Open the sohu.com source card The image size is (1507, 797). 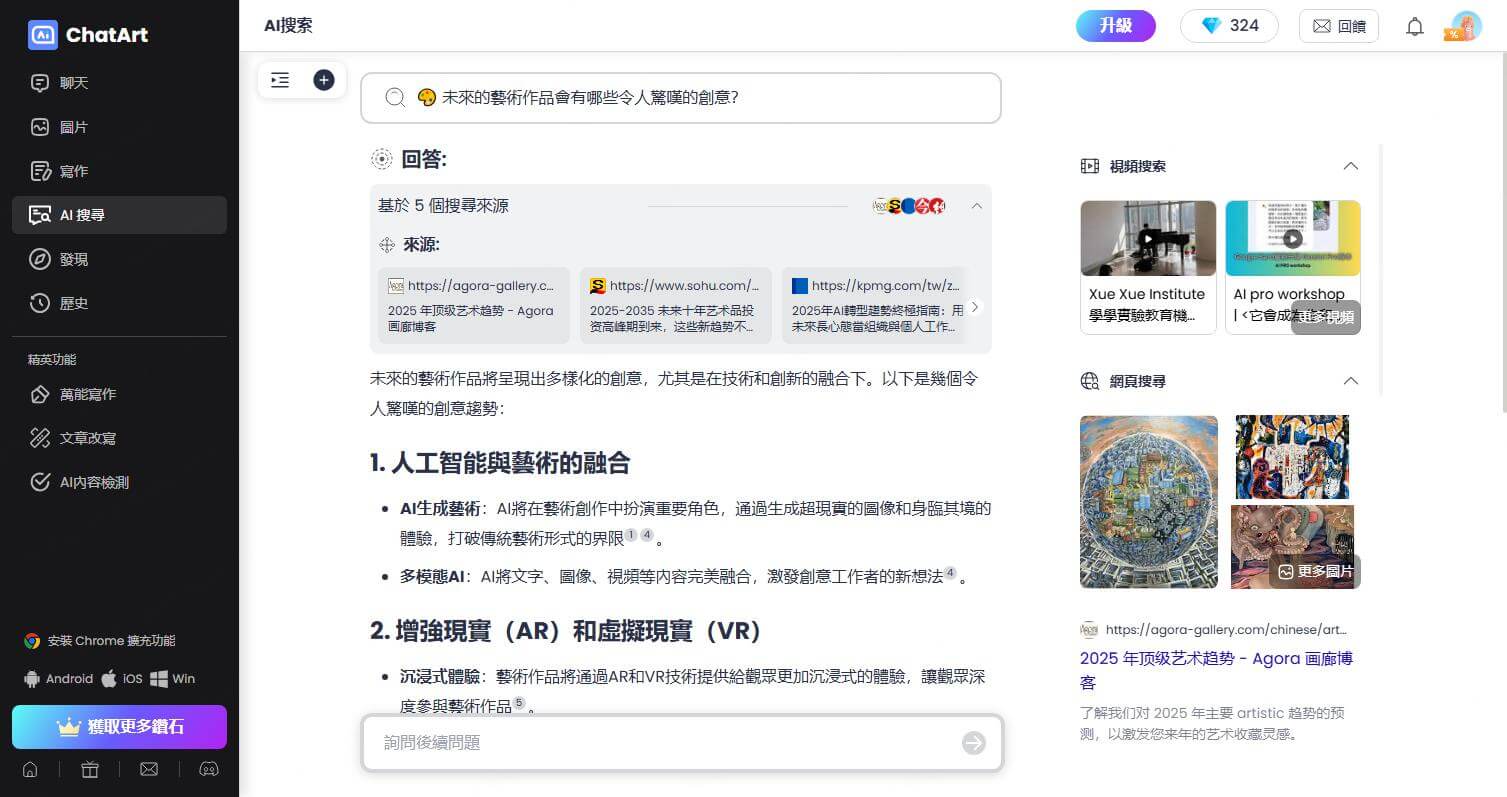(676, 305)
